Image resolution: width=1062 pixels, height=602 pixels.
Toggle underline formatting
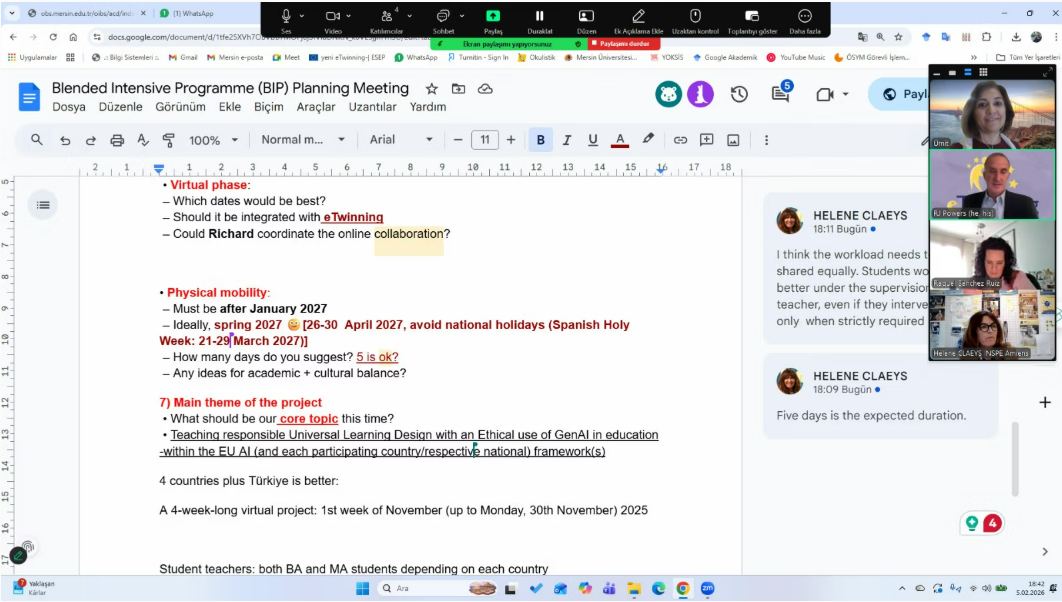(x=593, y=140)
